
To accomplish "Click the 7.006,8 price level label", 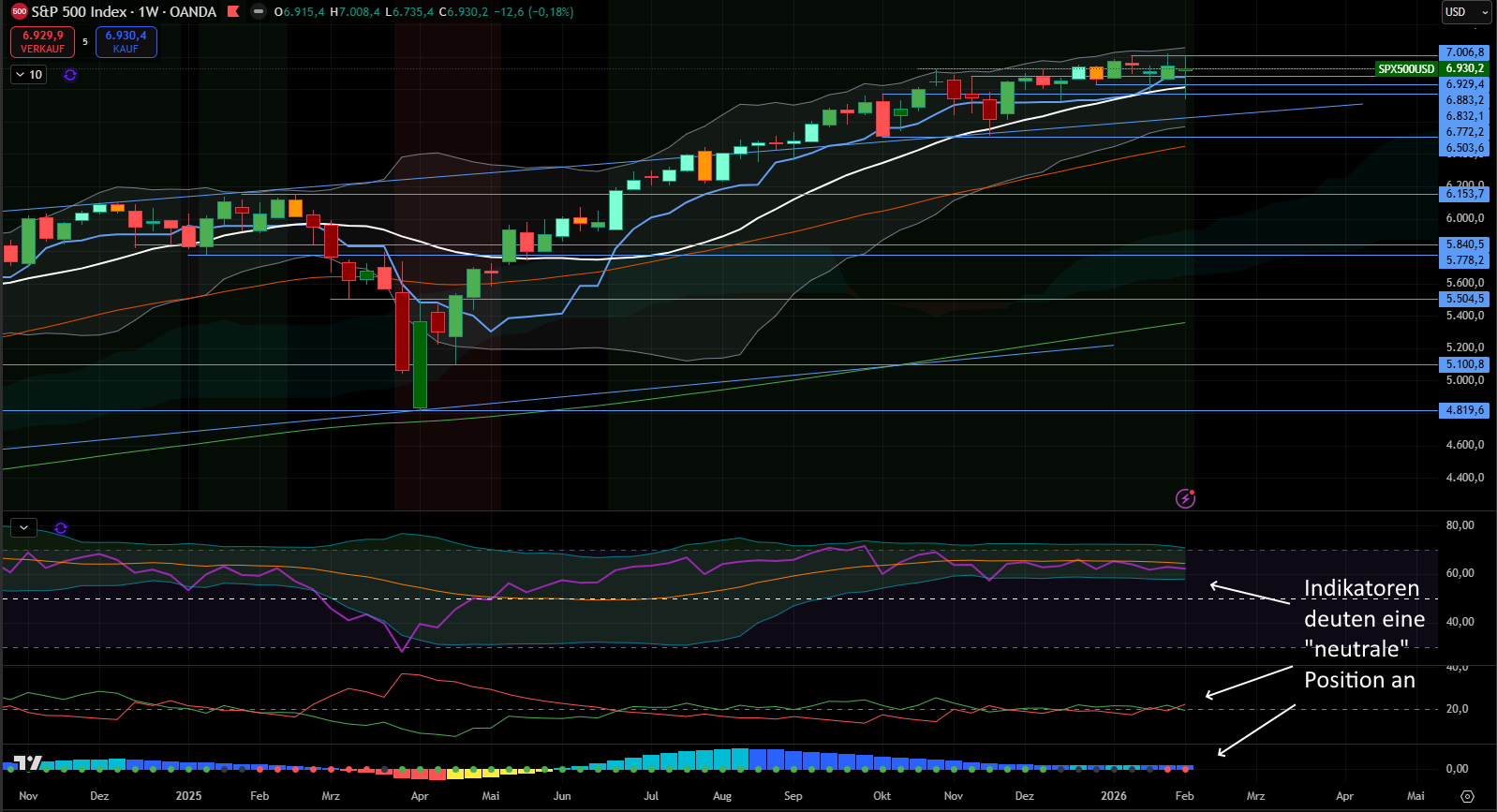I will click(x=1464, y=52).
